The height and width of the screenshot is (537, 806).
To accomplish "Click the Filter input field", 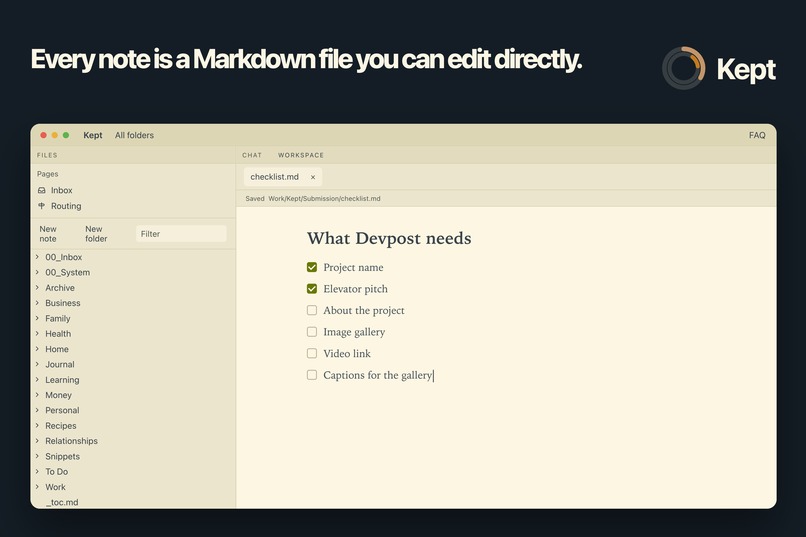I will (x=181, y=234).
